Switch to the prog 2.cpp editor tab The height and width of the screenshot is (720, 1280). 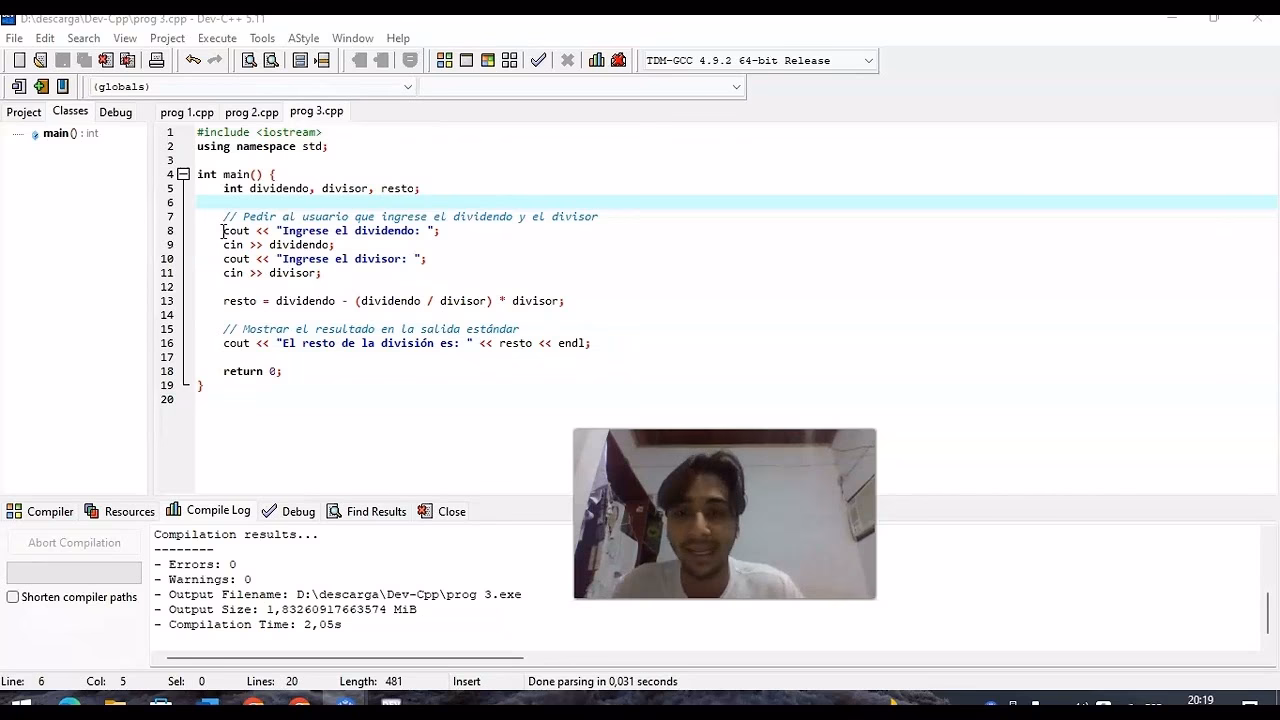click(251, 112)
